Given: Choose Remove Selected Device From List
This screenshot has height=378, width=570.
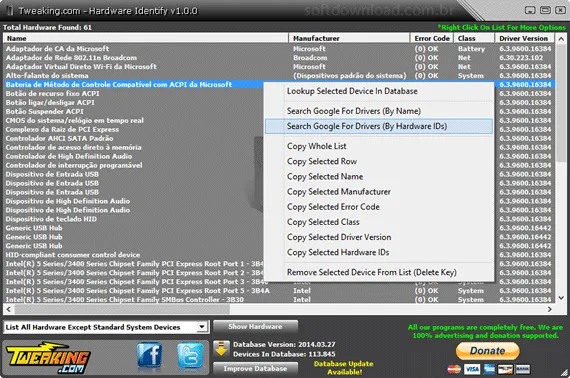Looking at the screenshot, I should pyautogui.click(x=379, y=272).
